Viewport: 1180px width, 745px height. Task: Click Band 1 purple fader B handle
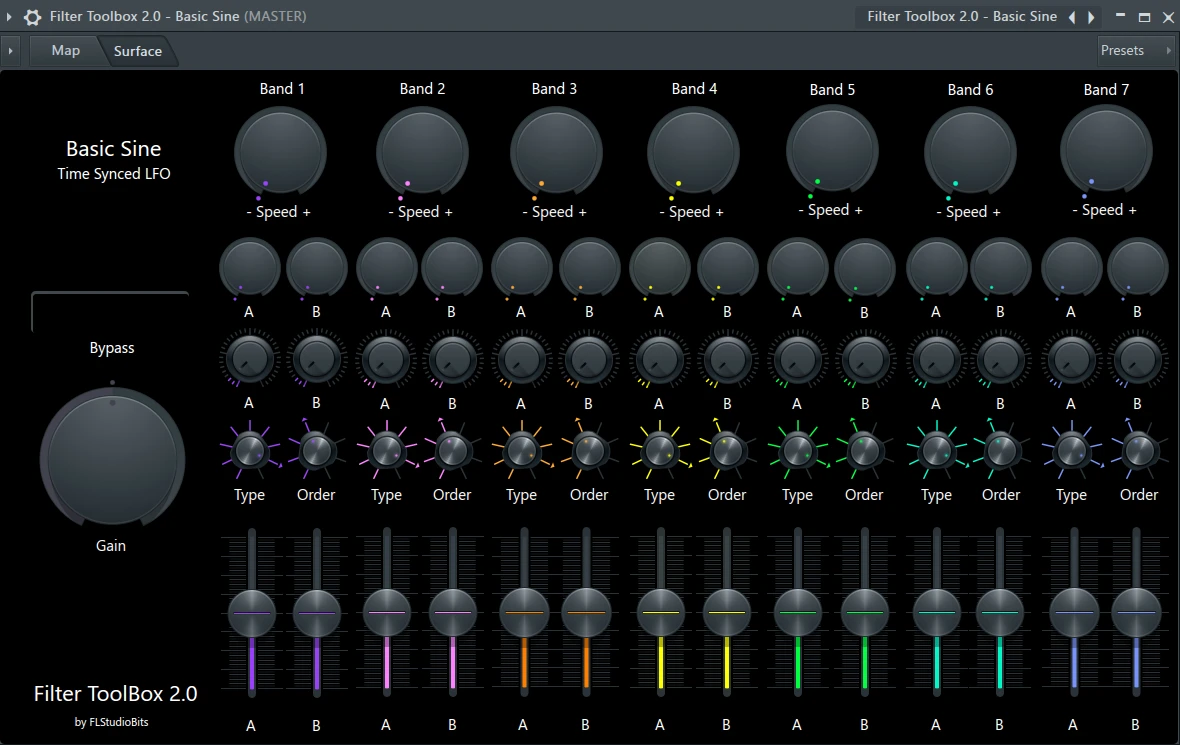(x=317, y=613)
